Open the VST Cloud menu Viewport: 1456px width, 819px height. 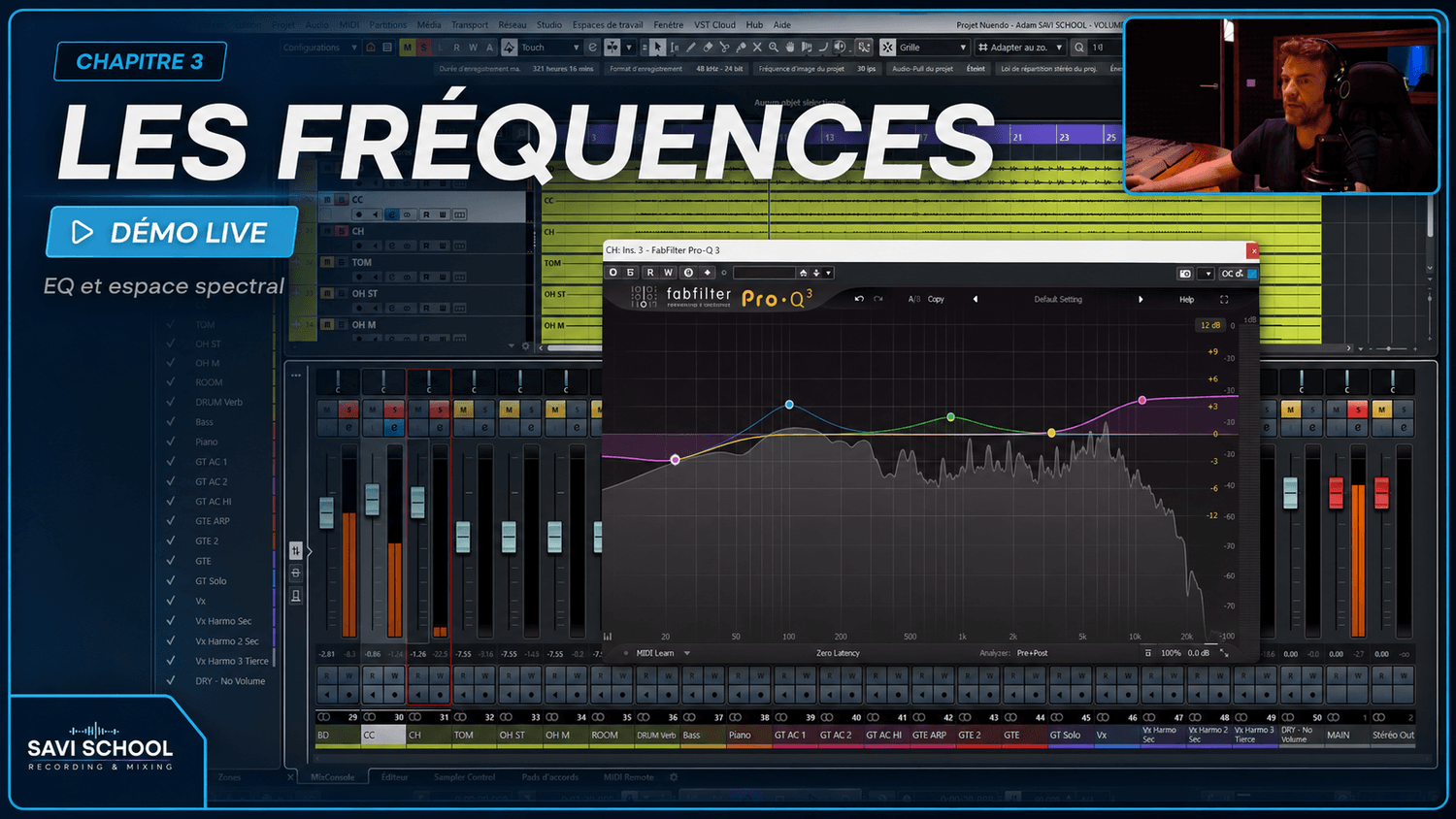coord(715,25)
